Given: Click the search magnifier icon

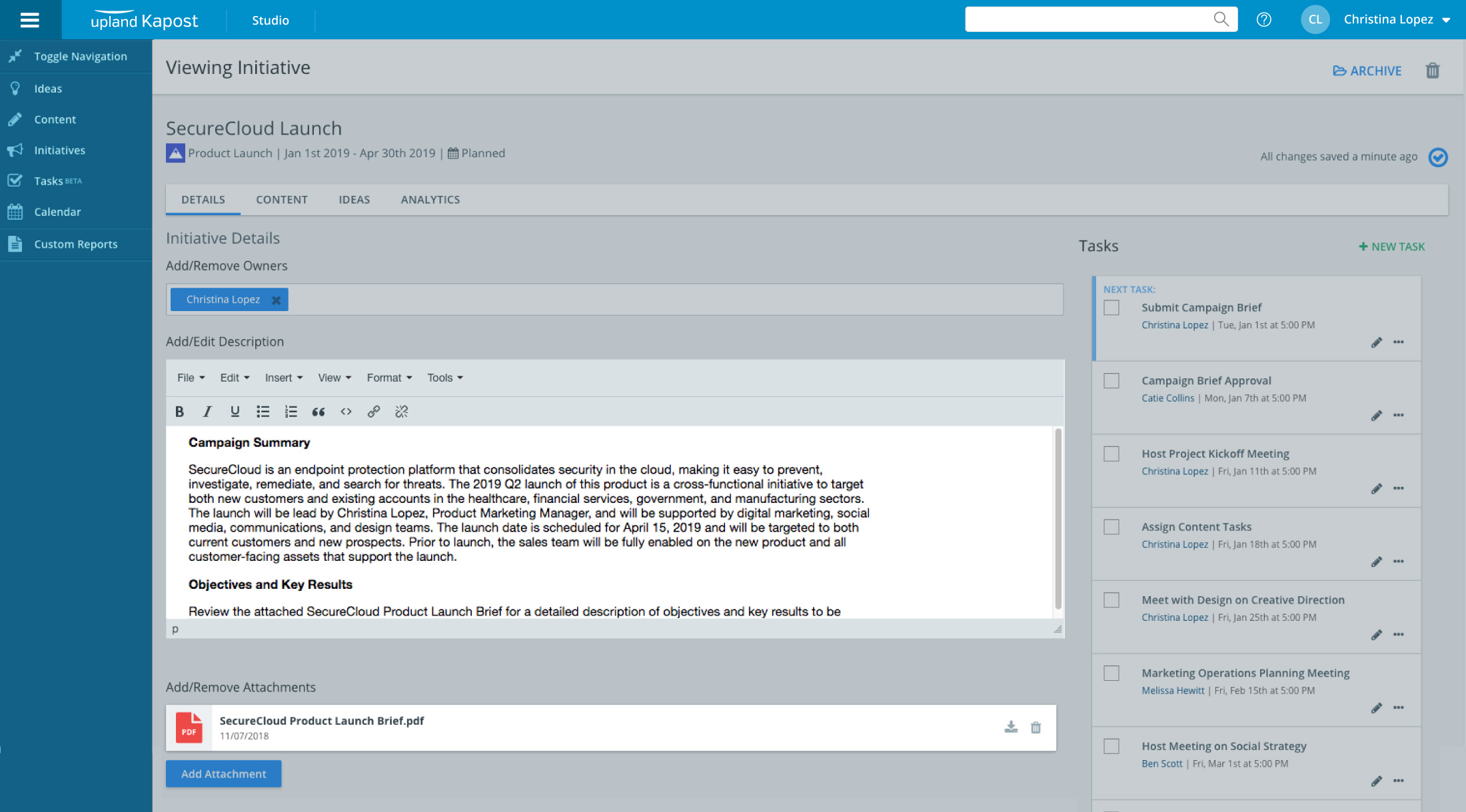Looking at the screenshot, I should pos(1220,19).
